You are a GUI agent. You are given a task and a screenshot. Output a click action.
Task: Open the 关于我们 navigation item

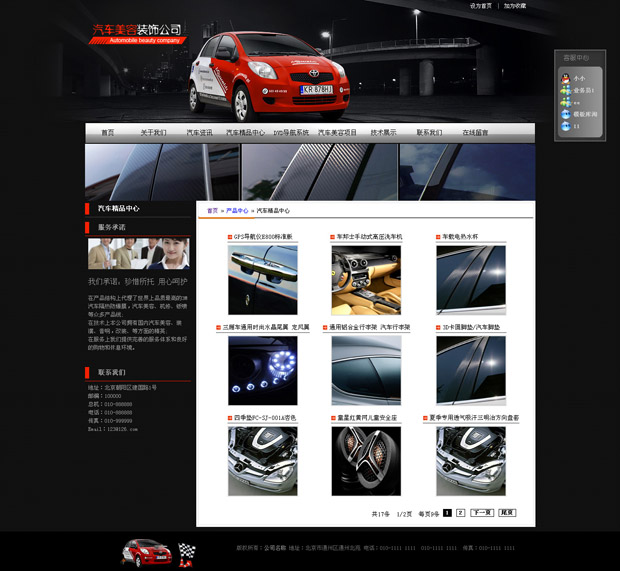[x=153, y=133]
